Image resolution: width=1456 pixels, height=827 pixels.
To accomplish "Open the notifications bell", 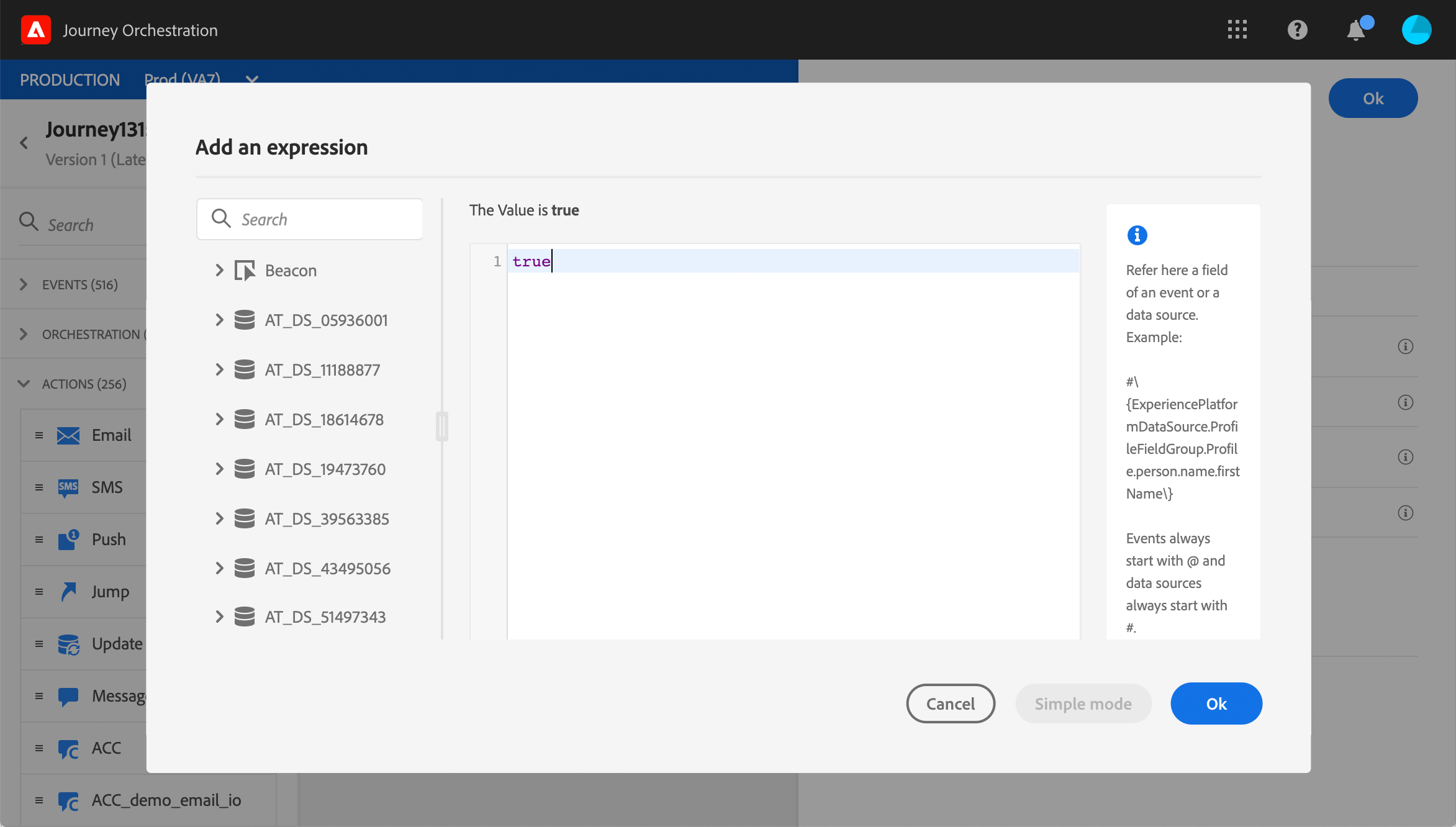I will click(x=1356, y=30).
